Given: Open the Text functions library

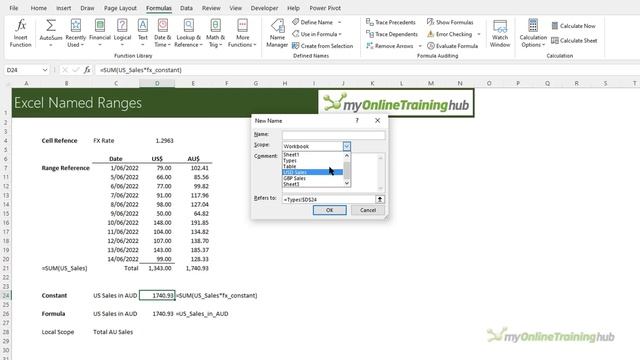Looking at the screenshot, I should pos(142,33).
